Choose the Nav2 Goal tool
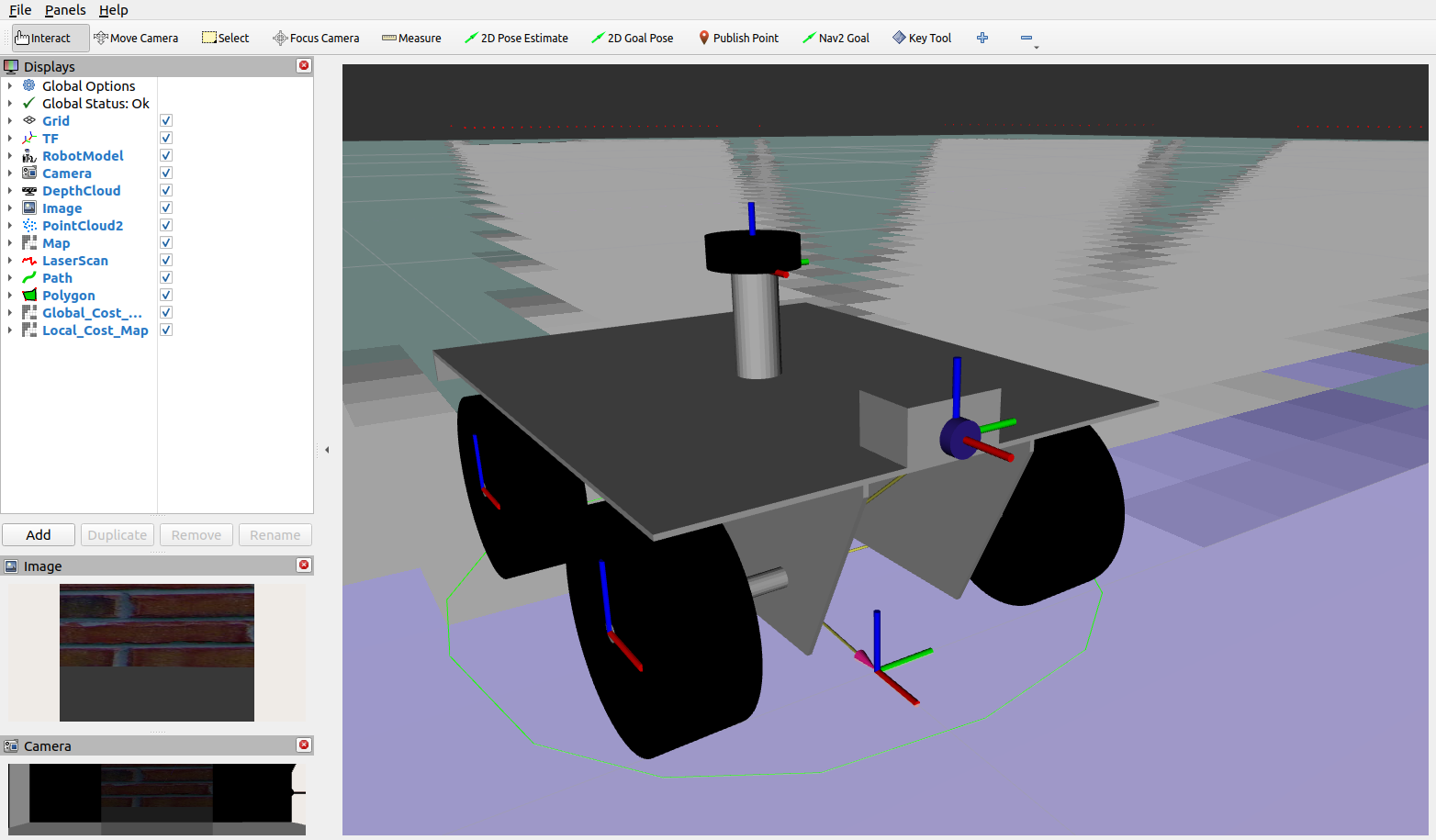Screen dimensions: 1436x840 click(836, 38)
